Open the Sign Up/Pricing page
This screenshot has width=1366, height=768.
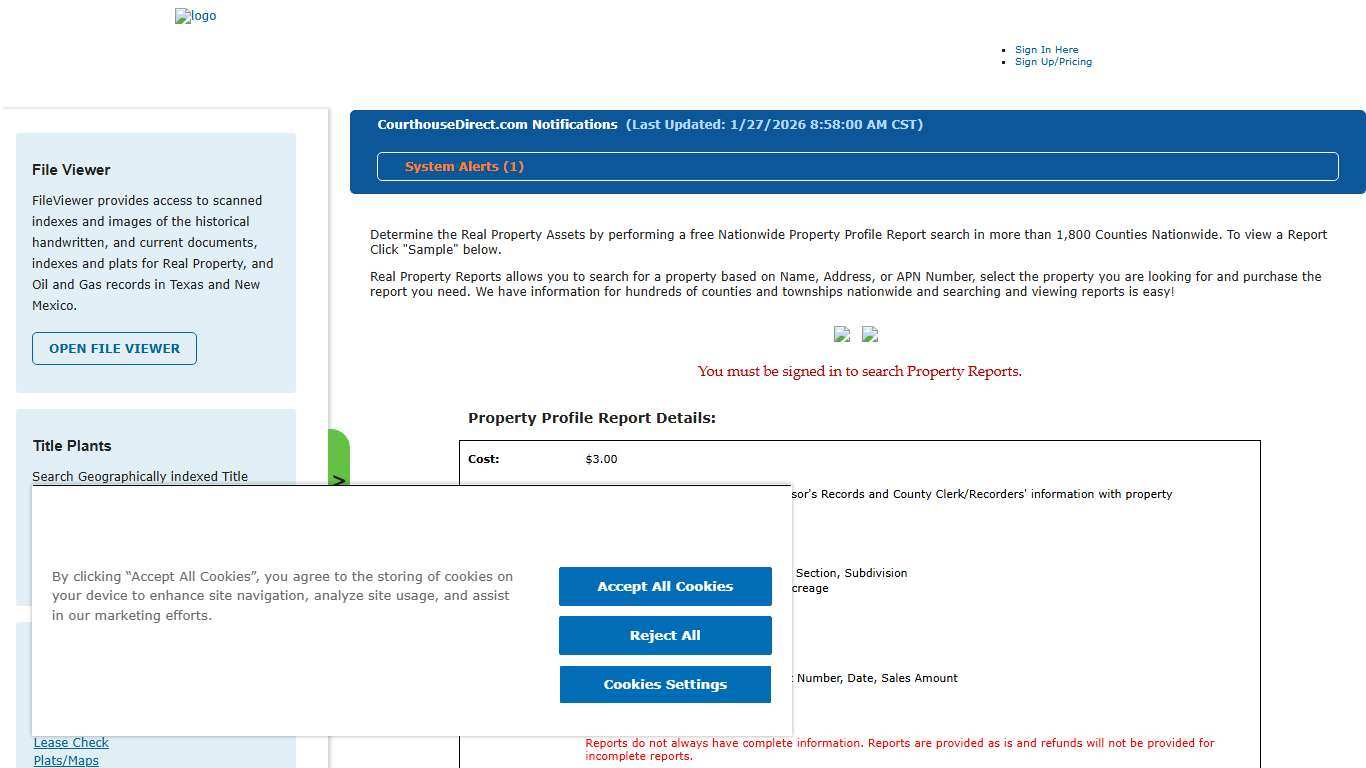[1053, 61]
